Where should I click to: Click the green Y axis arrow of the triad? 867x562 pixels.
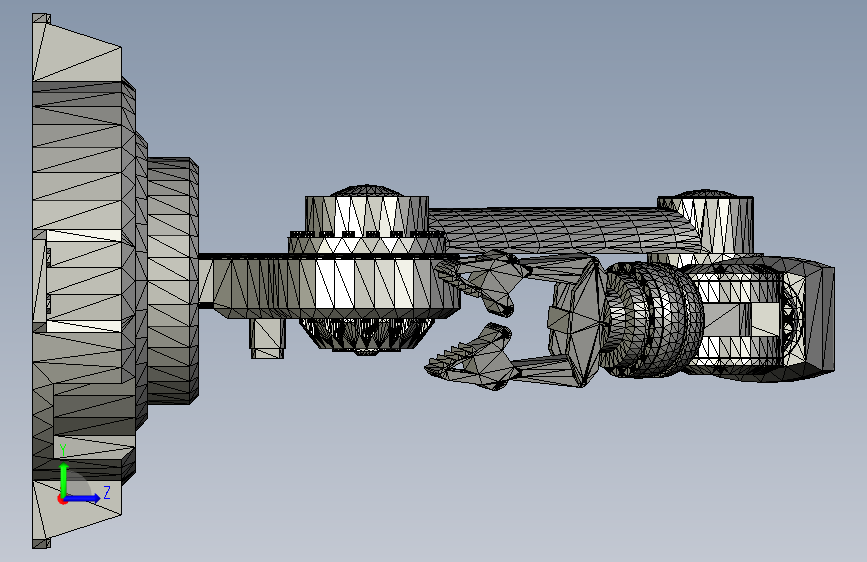64,479
